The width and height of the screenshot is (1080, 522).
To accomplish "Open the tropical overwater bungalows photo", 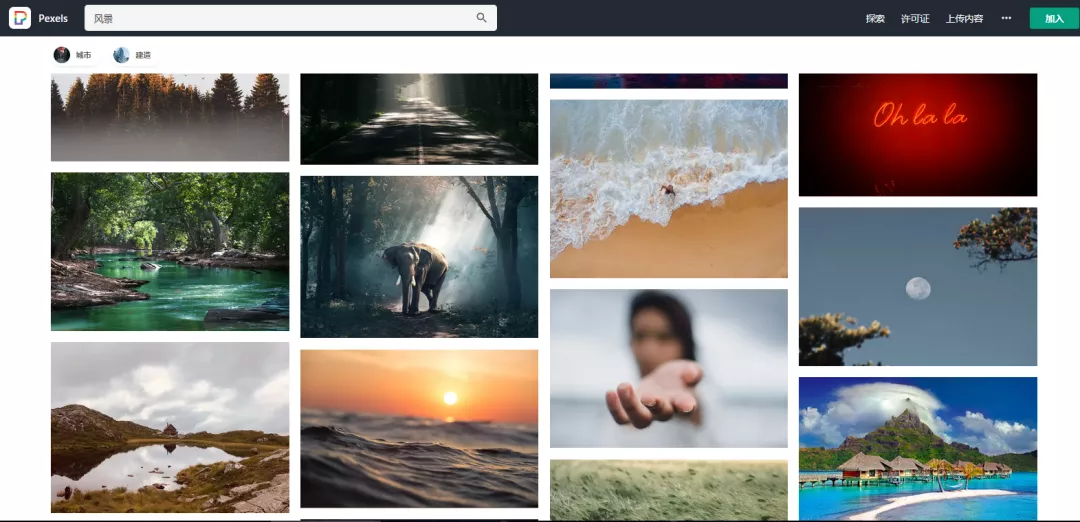I will (917, 447).
